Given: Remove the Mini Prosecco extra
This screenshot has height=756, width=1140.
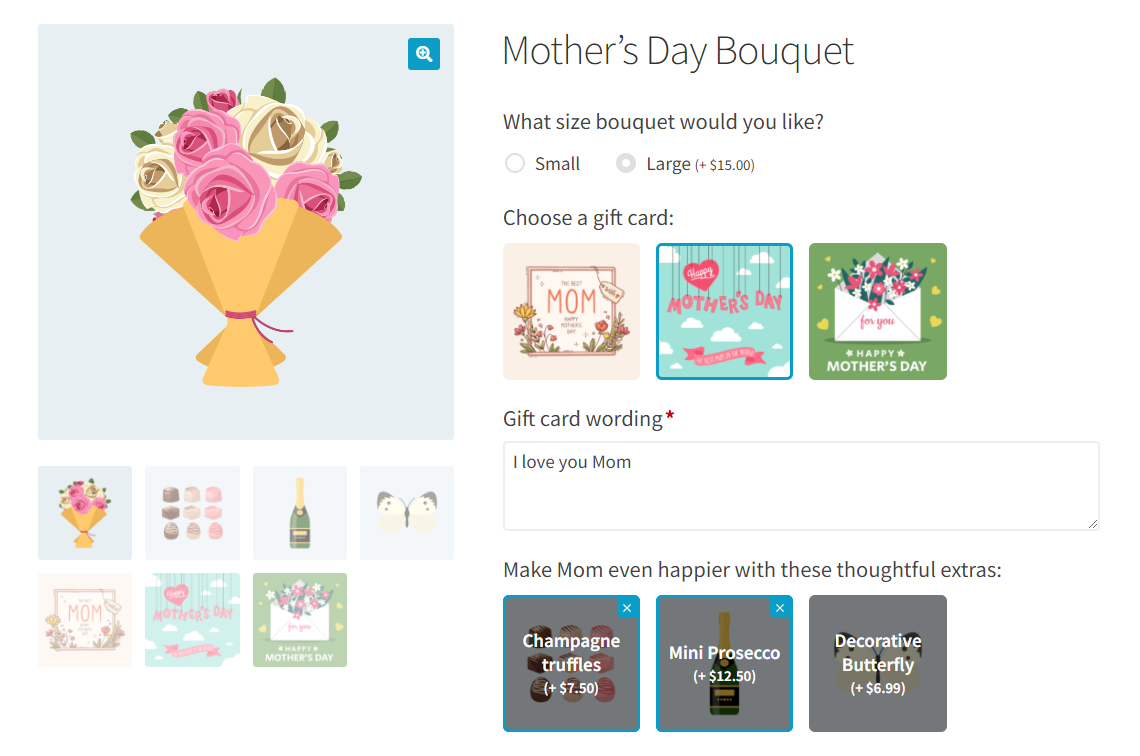Looking at the screenshot, I should [x=779, y=608].
